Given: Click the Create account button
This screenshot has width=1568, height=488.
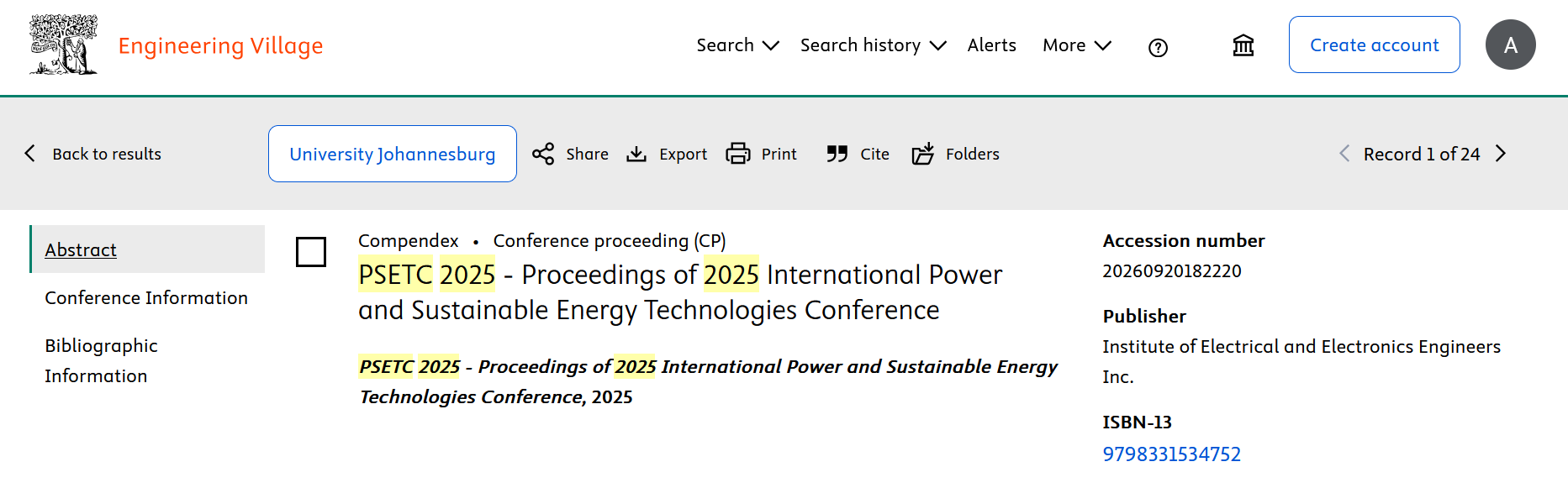Looking at the screenshot, I should 1374,45.
